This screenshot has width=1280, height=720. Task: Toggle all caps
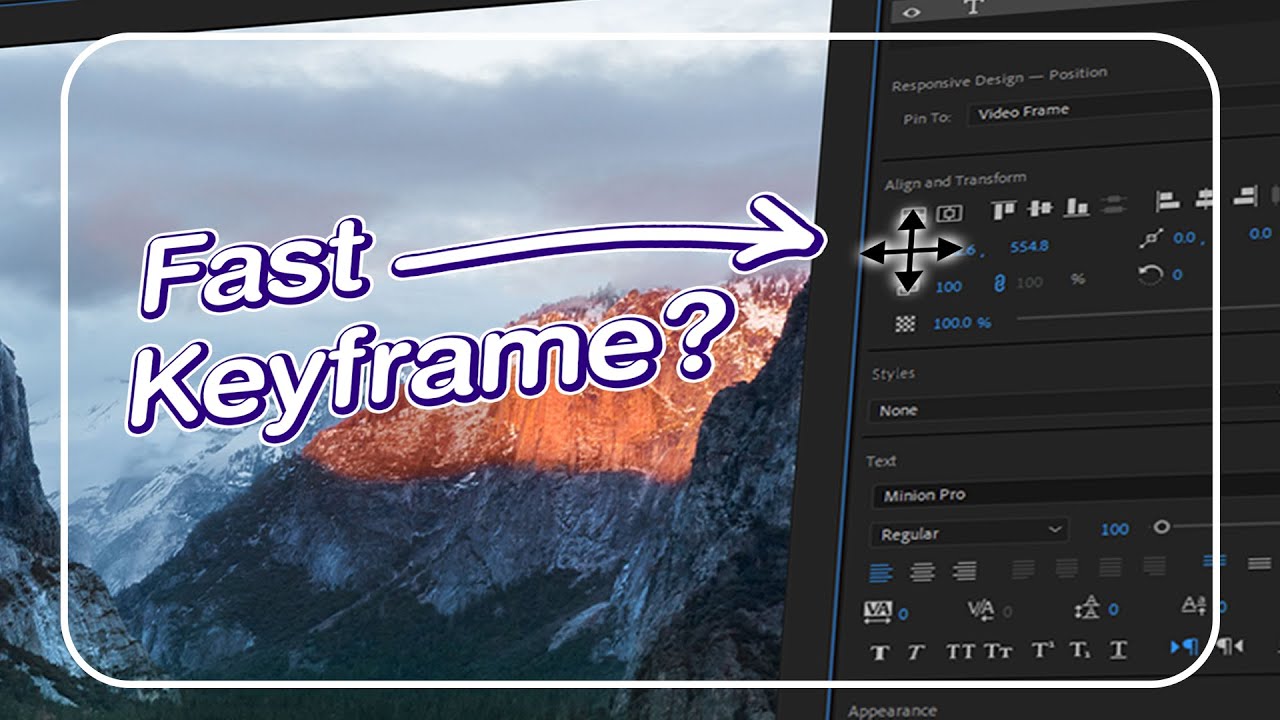click(x=960, y=652)
